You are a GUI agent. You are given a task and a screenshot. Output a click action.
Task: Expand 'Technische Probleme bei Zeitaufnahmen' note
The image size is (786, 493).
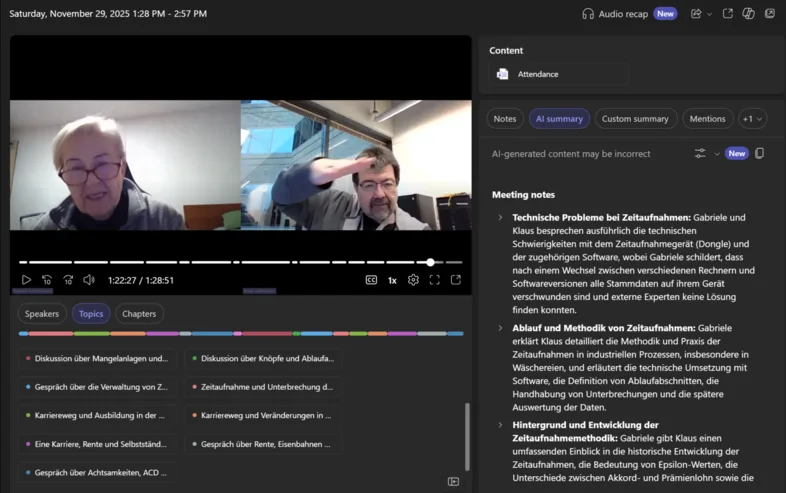pyautogui.click(x=500, y=217)
